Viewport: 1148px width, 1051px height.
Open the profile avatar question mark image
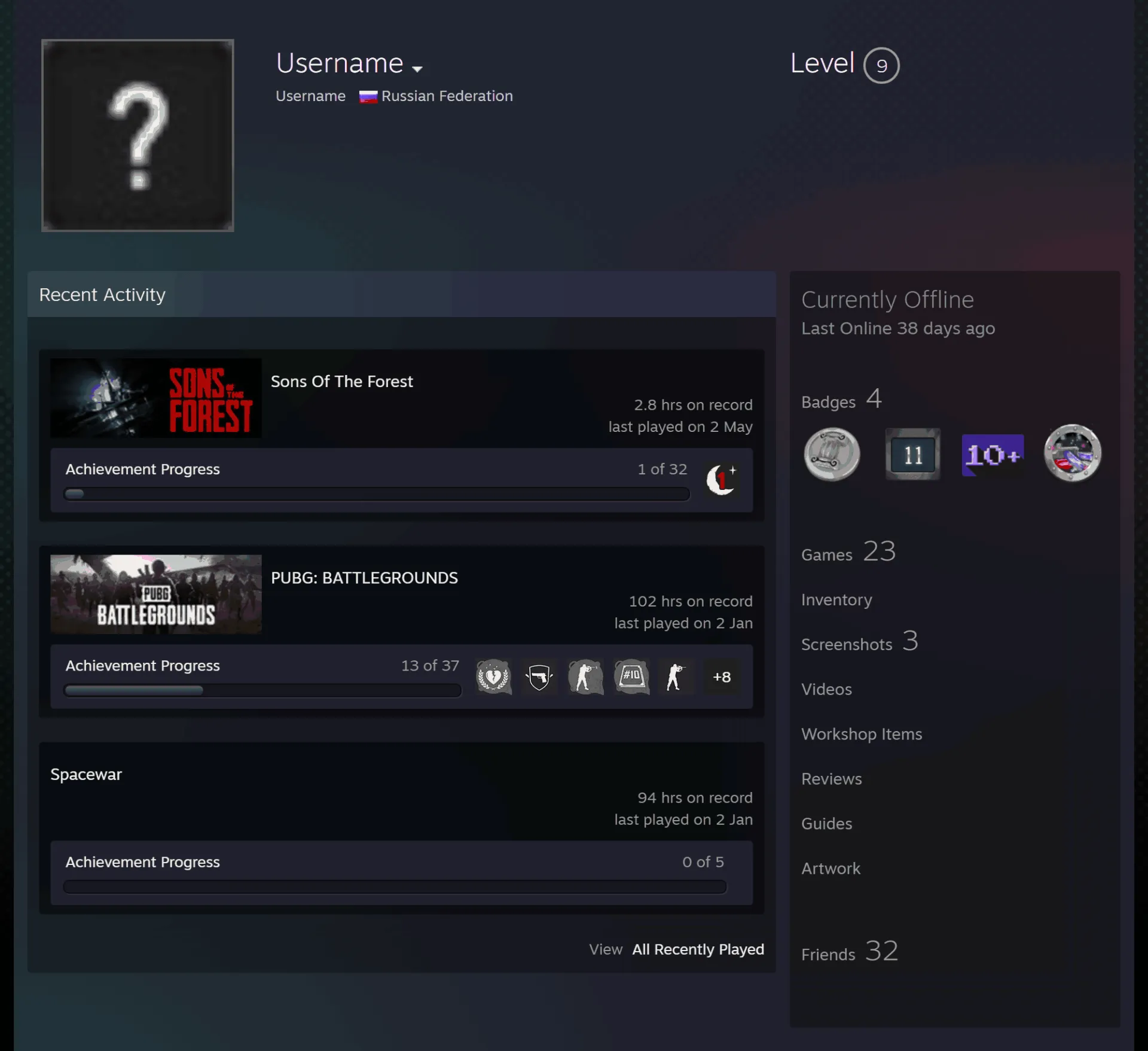(138, 135)
